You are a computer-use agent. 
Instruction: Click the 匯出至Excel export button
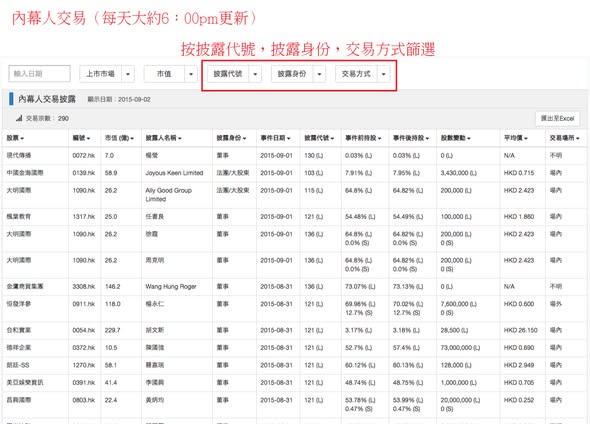pos(557,119)
